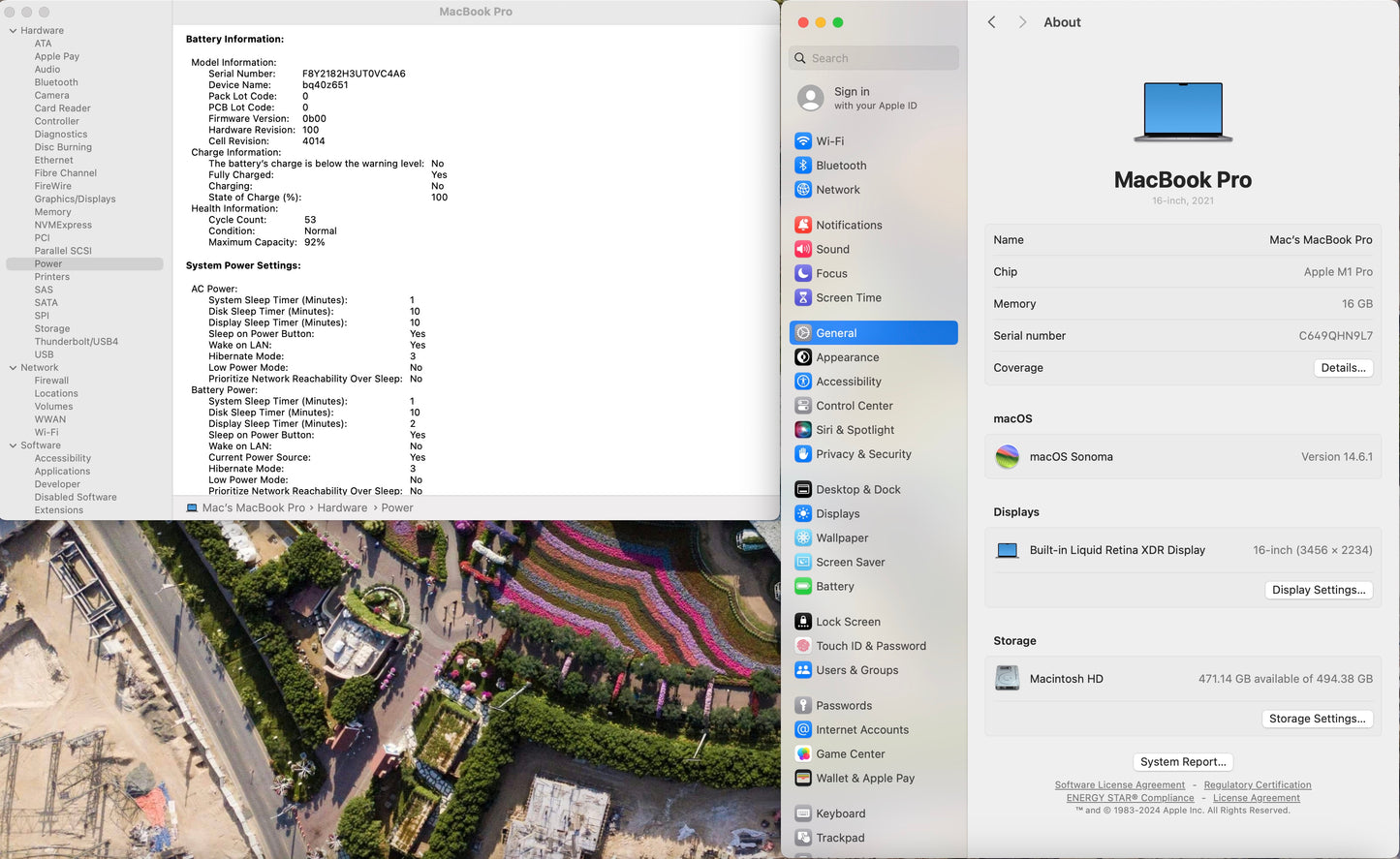
Task: Open Screen Saver icon
Action: pos(803,562)
